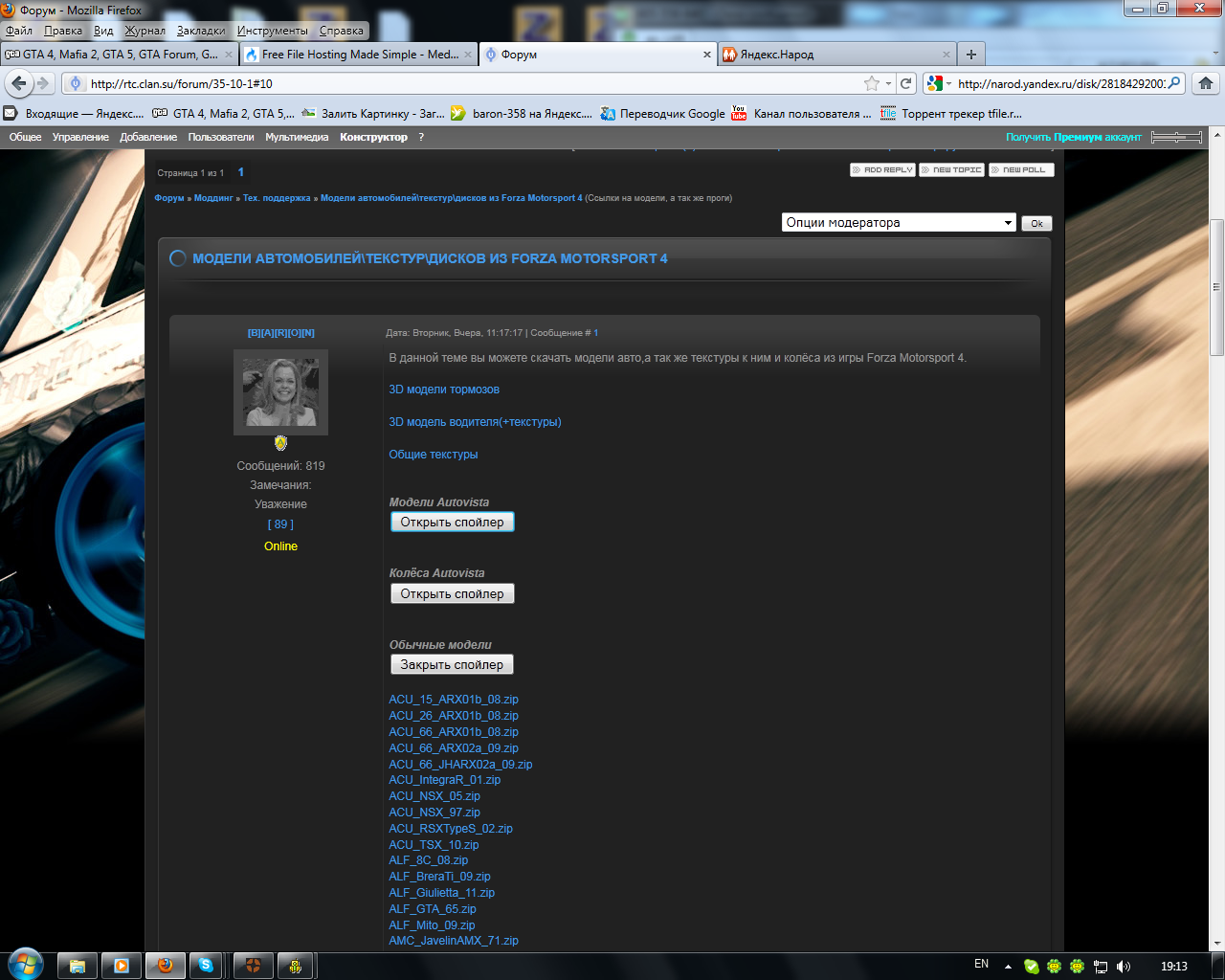Launch the media player taskbar icon

[122, 966]
